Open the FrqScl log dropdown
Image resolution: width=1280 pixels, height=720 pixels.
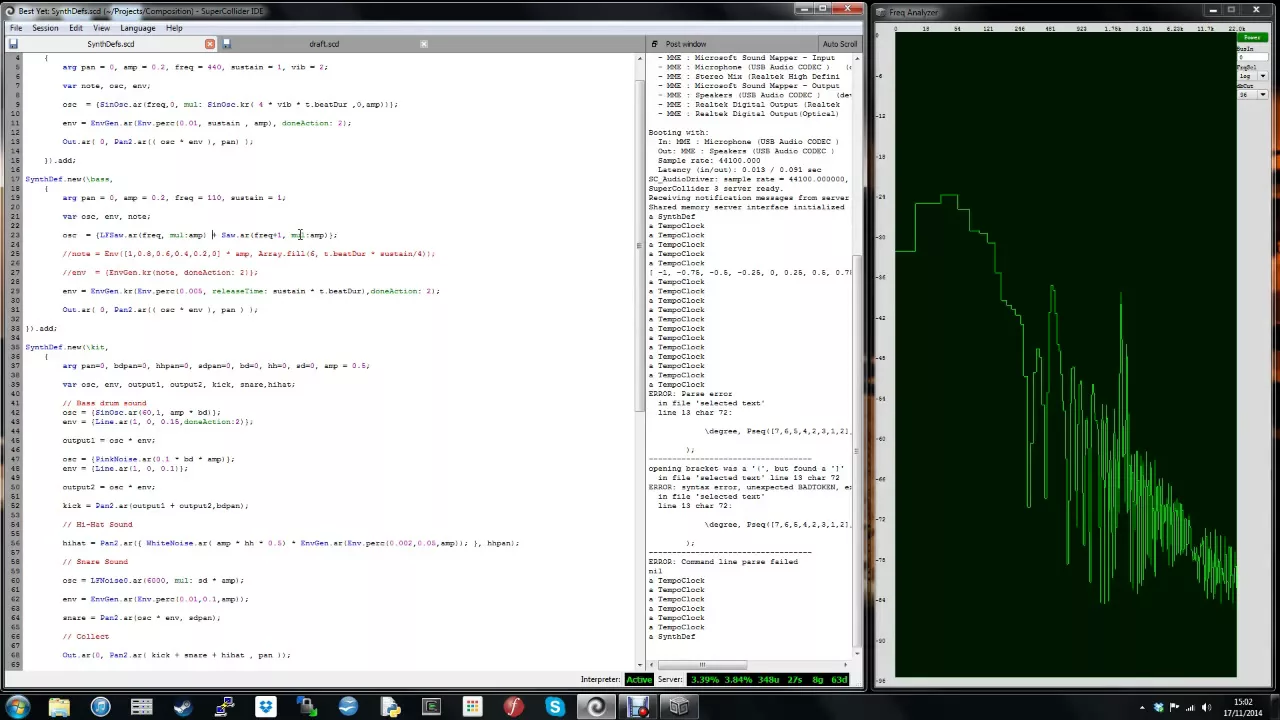[1251, 76]
